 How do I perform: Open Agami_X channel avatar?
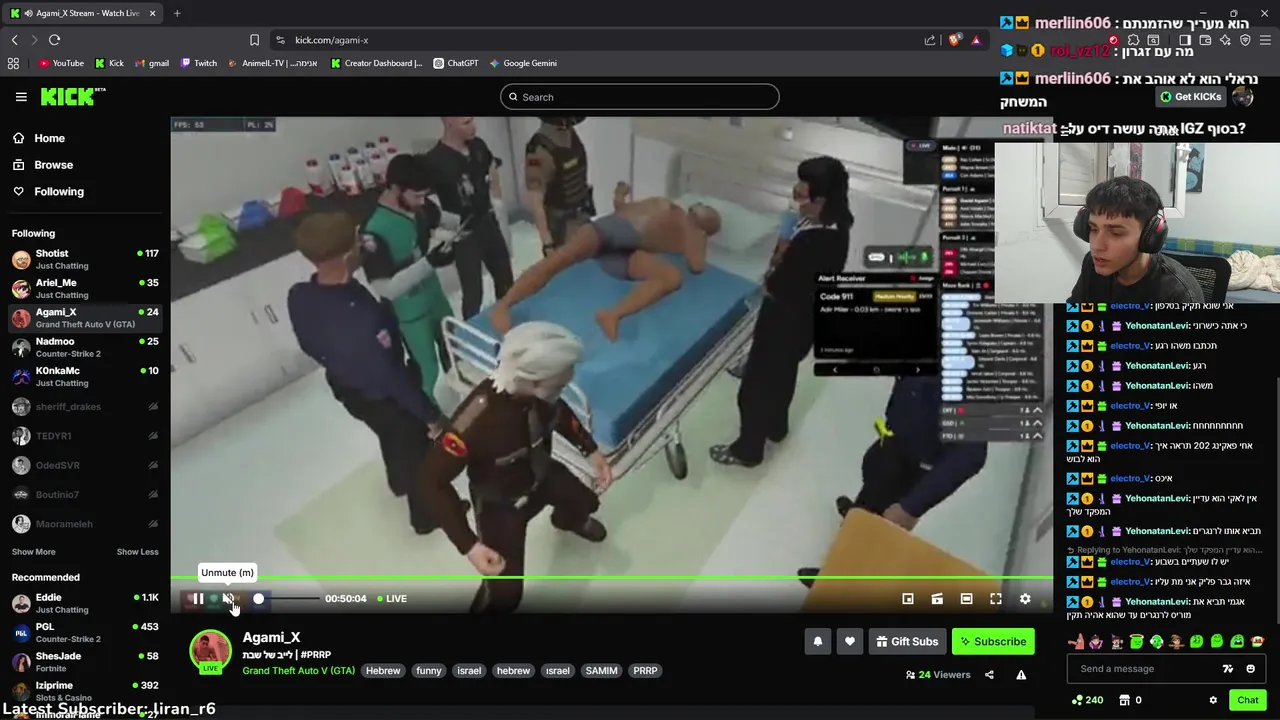pos(210,650)
